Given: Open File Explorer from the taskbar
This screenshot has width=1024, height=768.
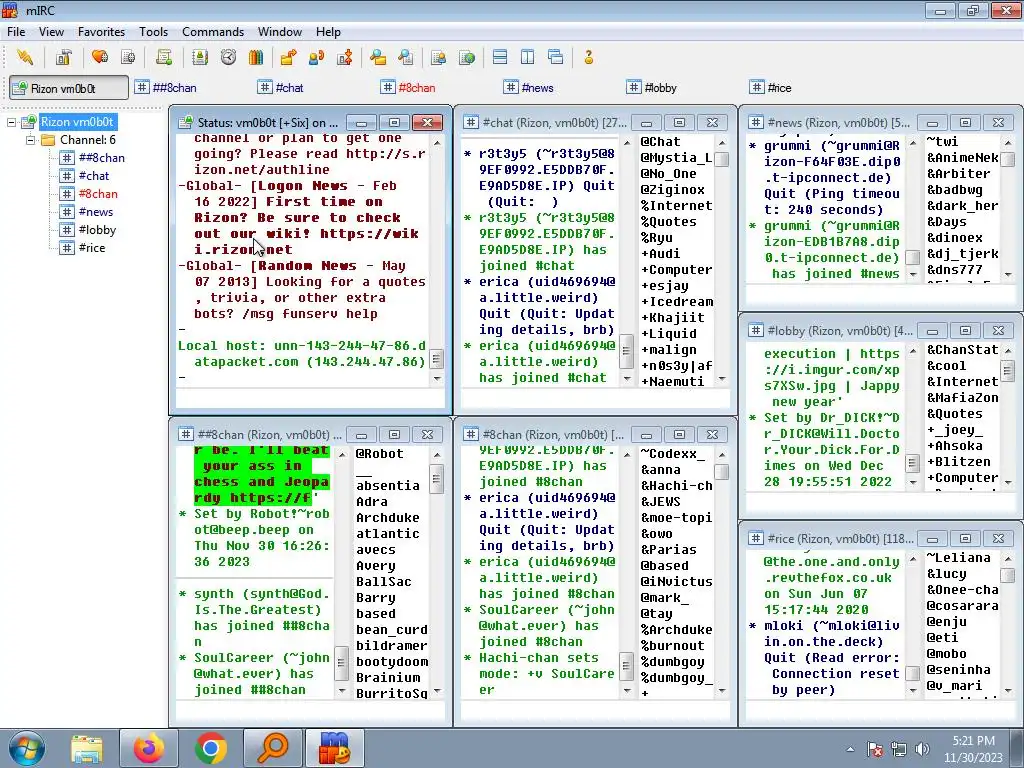Looking at the screenshot, I should pos(88,748).
